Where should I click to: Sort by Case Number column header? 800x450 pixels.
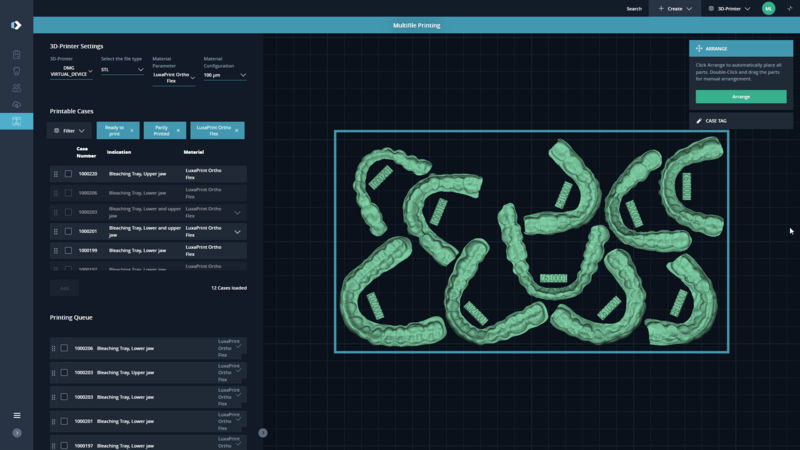point(86,152)
